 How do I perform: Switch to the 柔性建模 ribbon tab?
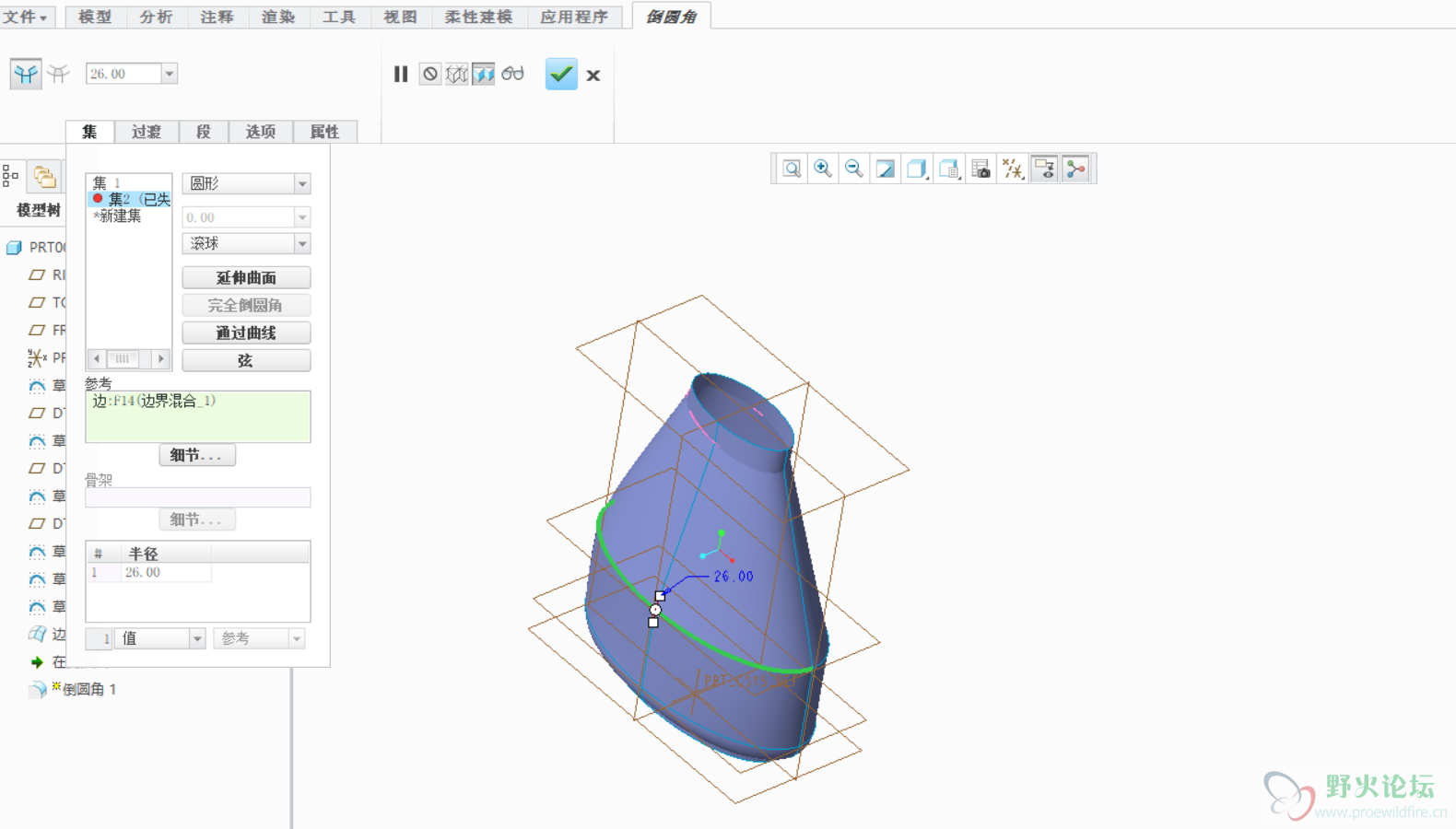click(477, 17)
